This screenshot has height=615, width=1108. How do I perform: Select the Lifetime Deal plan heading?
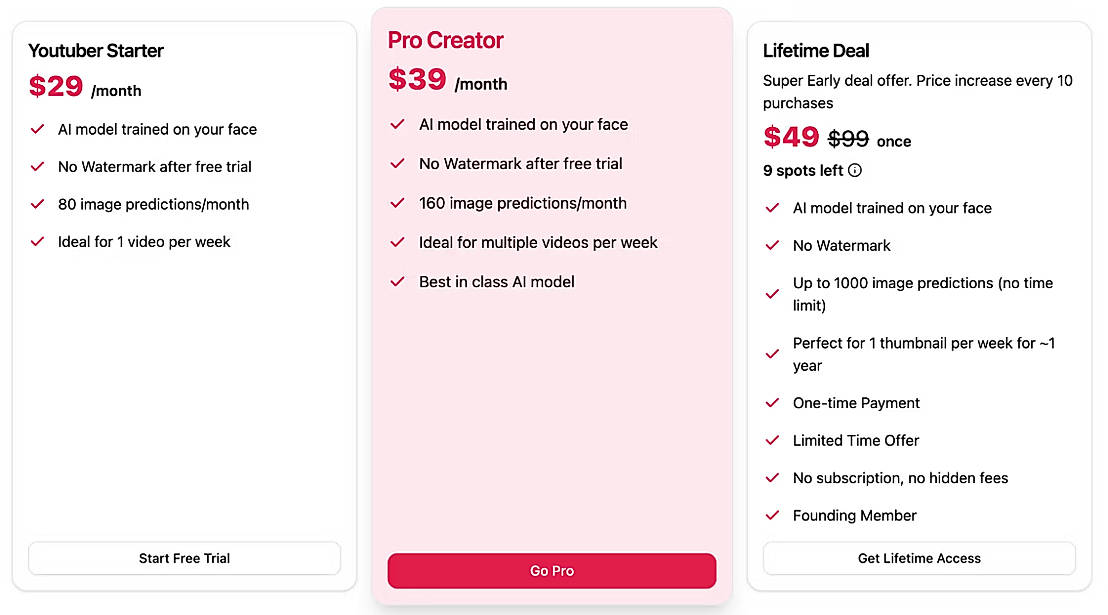coord(816,51)
